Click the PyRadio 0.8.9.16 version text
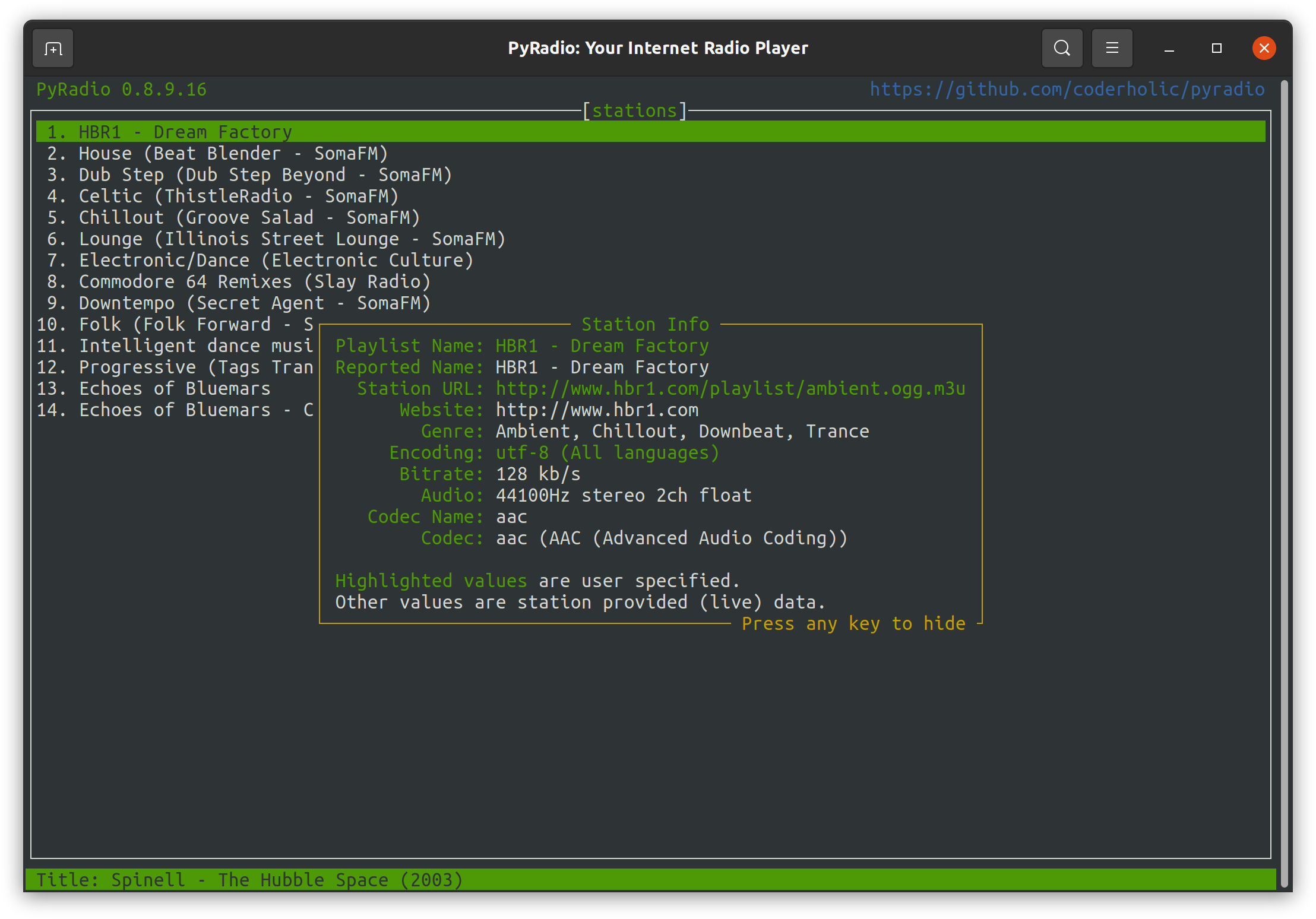Viewport: 1316px width, 919px height. point(121,89)
